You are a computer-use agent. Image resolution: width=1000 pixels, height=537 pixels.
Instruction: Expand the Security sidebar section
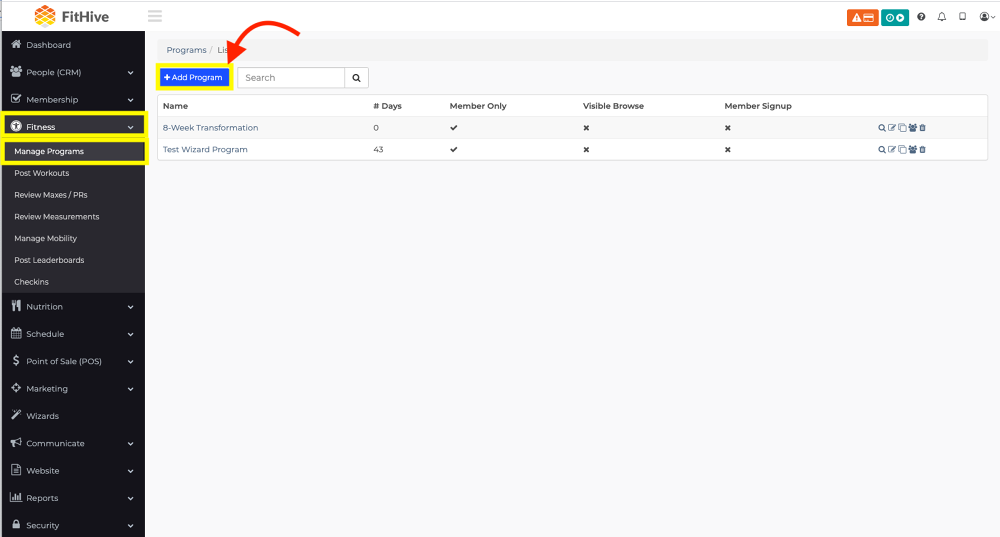[73, 526]
